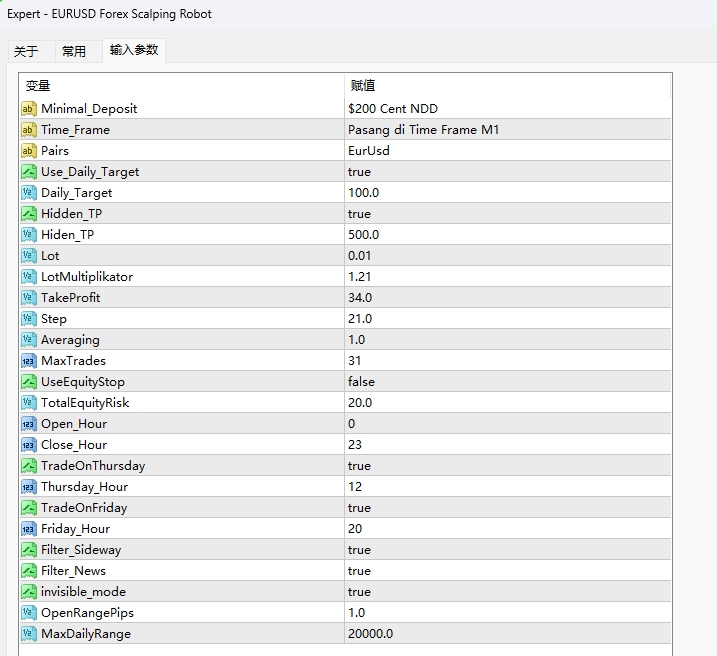
Task: Click the icon beside TotalEquityRisk
Action: tap(29, 403)
